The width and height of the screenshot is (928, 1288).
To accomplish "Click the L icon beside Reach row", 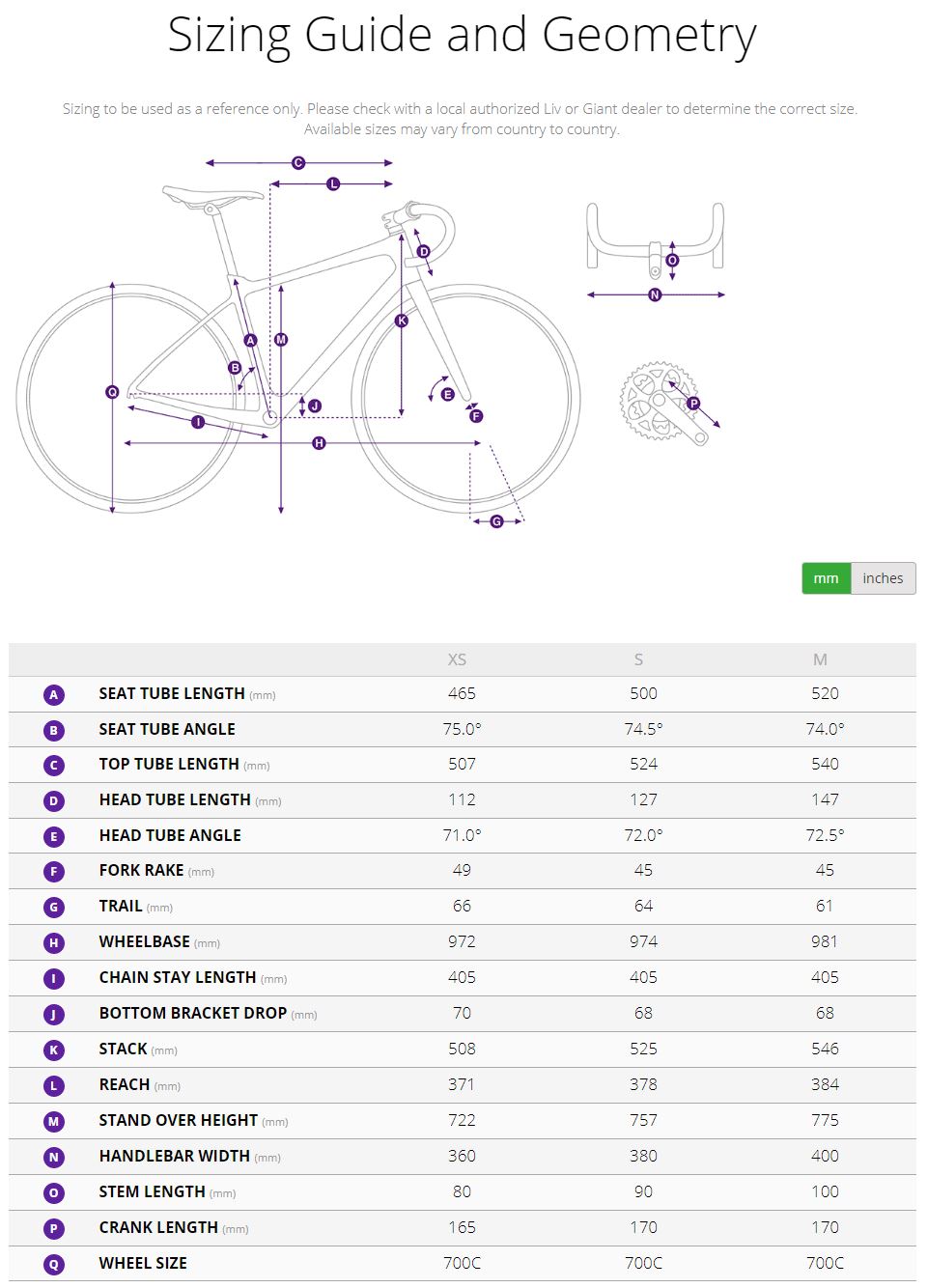I will 54,1086.
